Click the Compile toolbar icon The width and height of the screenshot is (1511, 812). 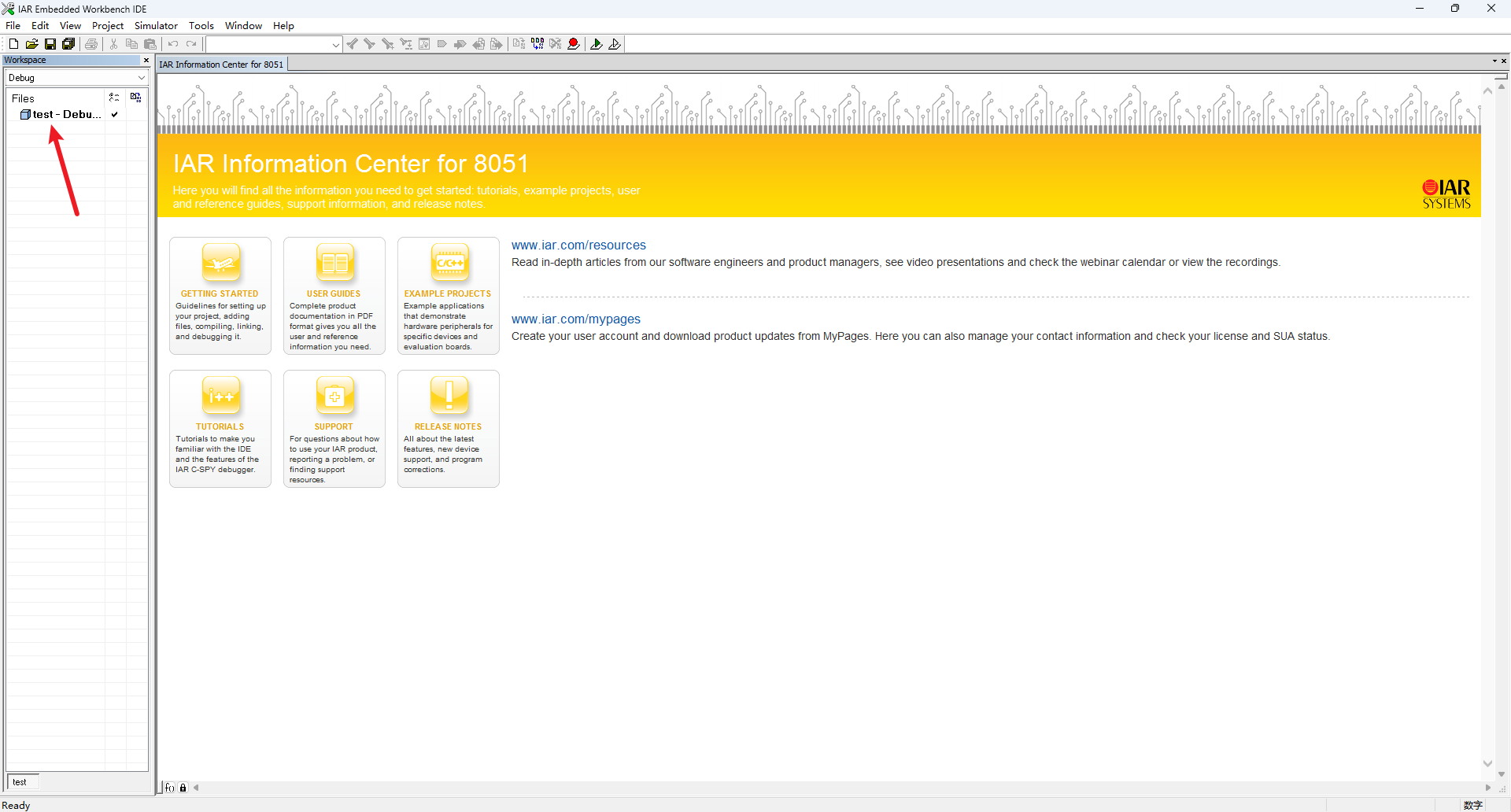click(x=519, y=44)
